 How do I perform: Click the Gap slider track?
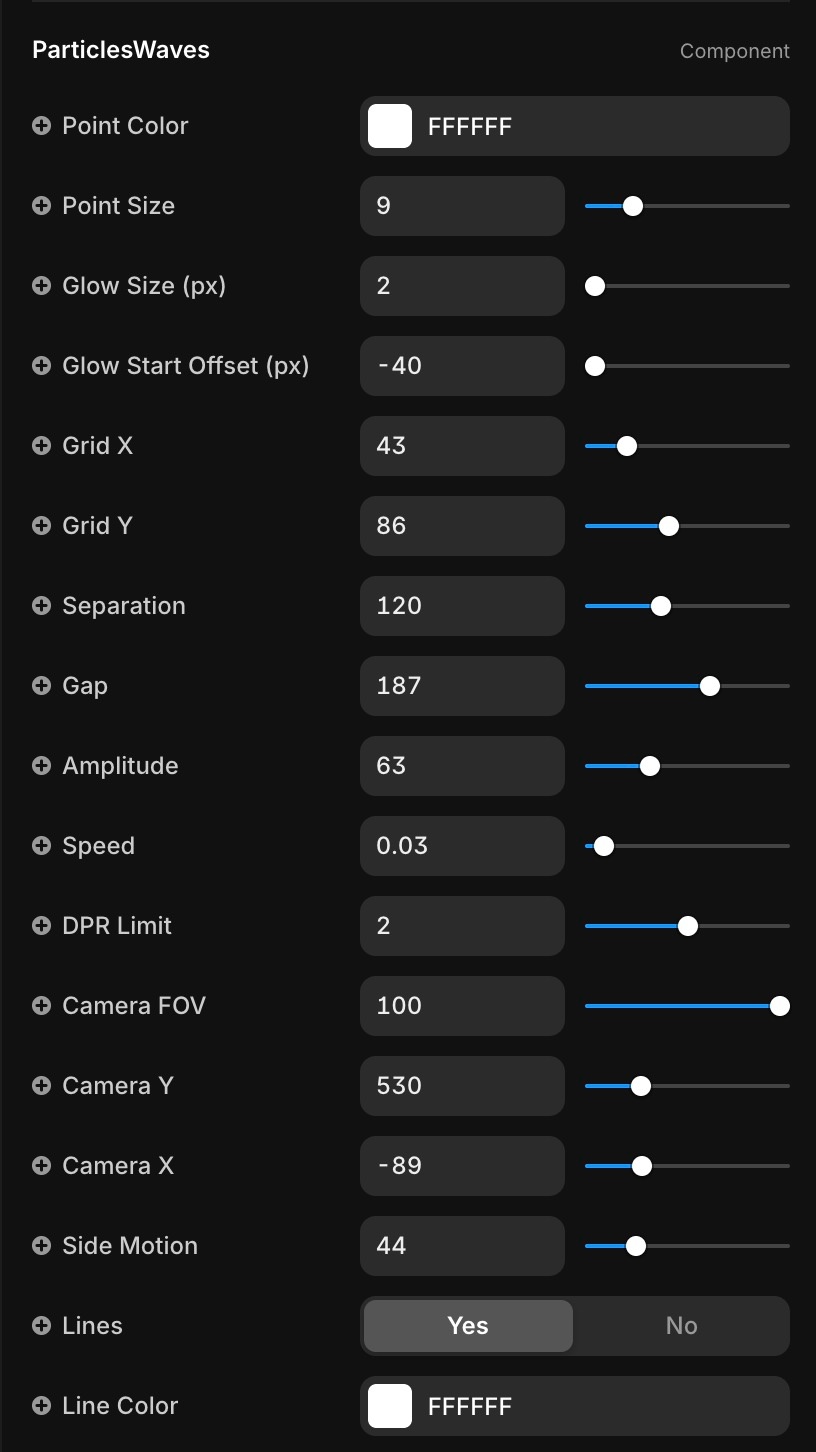750,686
